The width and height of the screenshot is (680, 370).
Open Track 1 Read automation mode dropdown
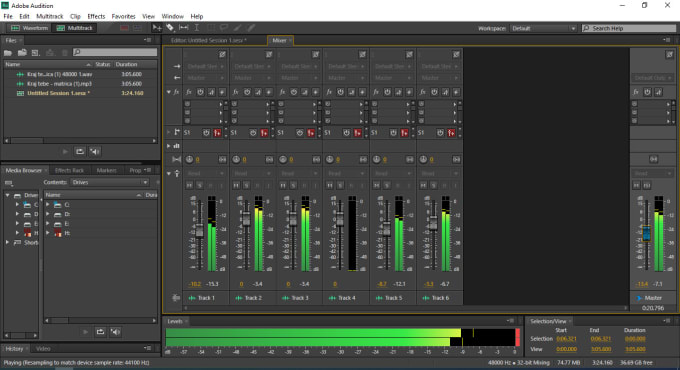tap(206, 174)
